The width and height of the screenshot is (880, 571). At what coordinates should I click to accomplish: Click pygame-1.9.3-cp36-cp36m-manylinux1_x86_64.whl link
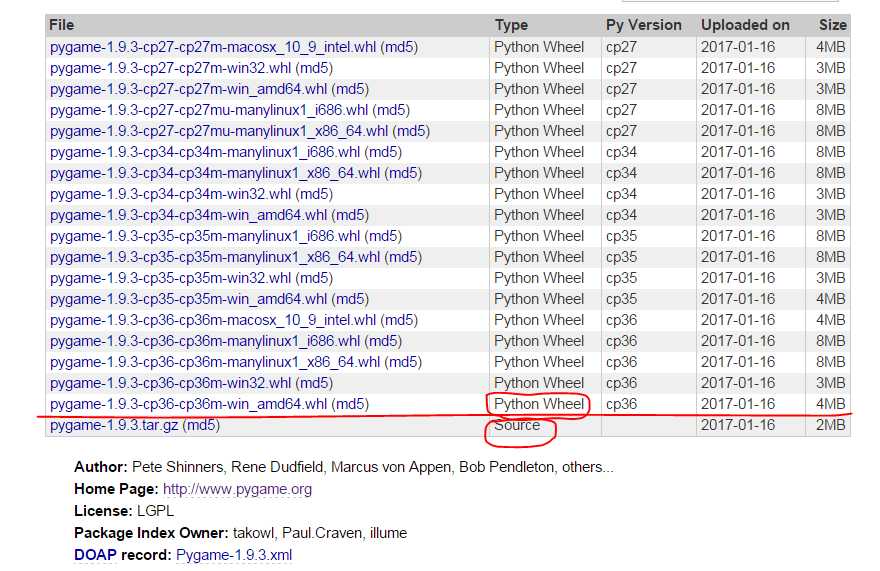pos(215,362)
